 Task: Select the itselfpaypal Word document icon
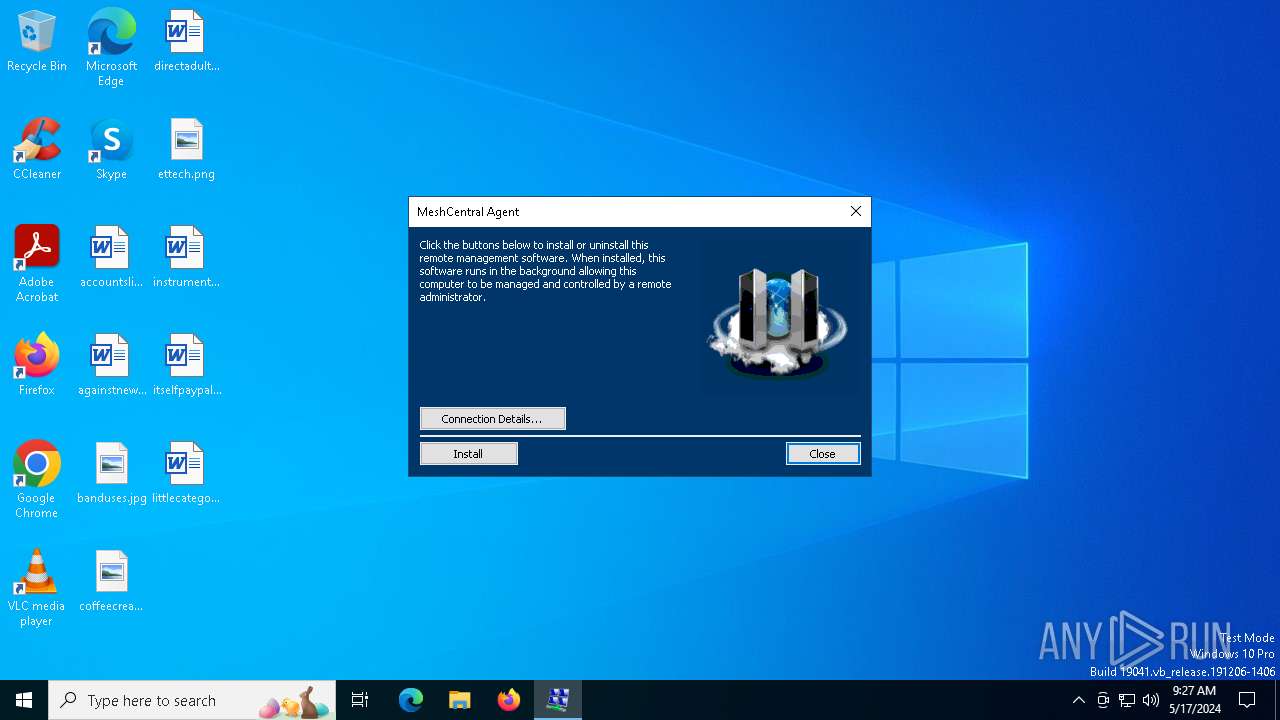[x=186, y=366]
